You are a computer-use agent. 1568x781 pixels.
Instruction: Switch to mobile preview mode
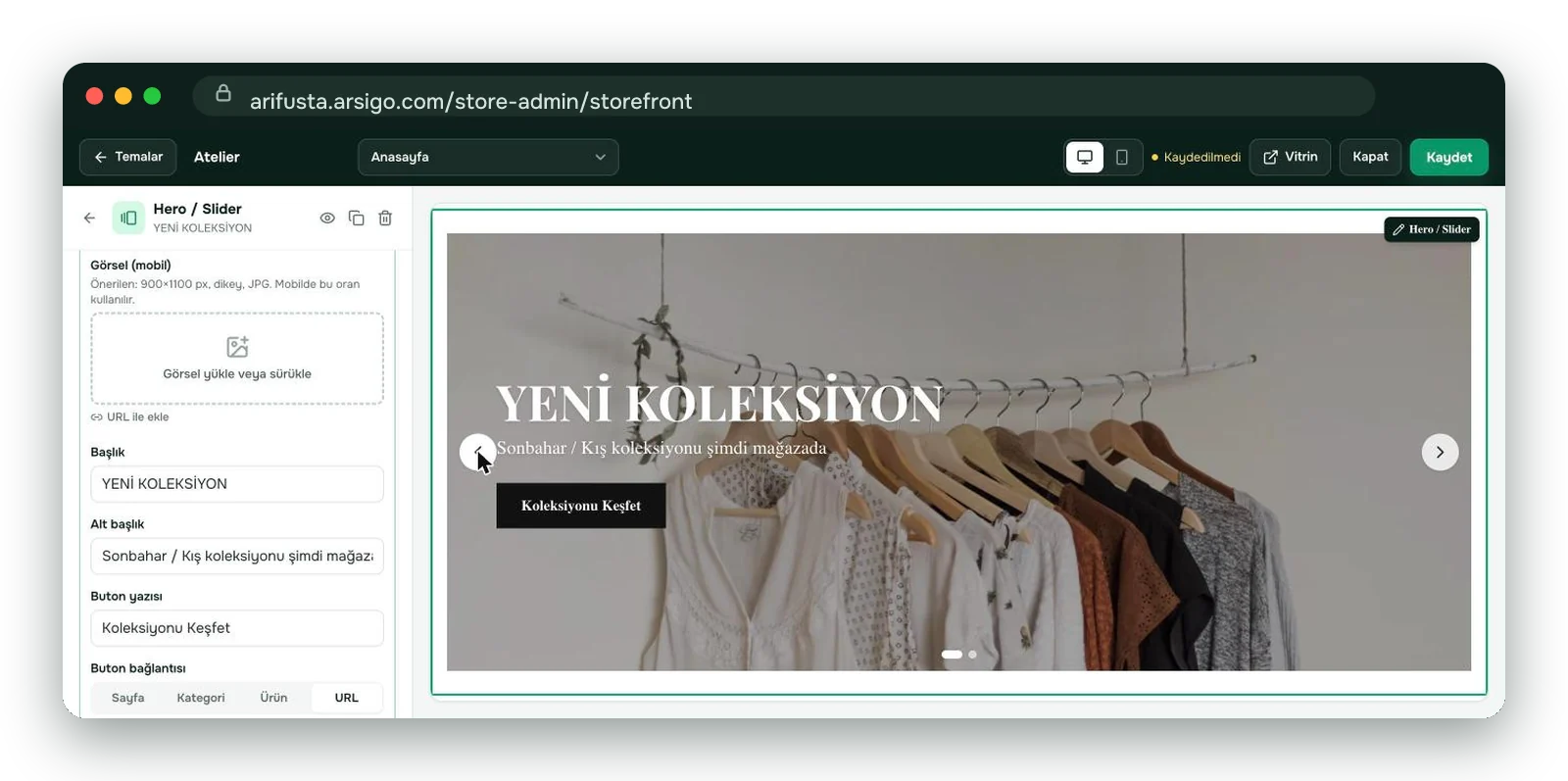click(1122, 157)
